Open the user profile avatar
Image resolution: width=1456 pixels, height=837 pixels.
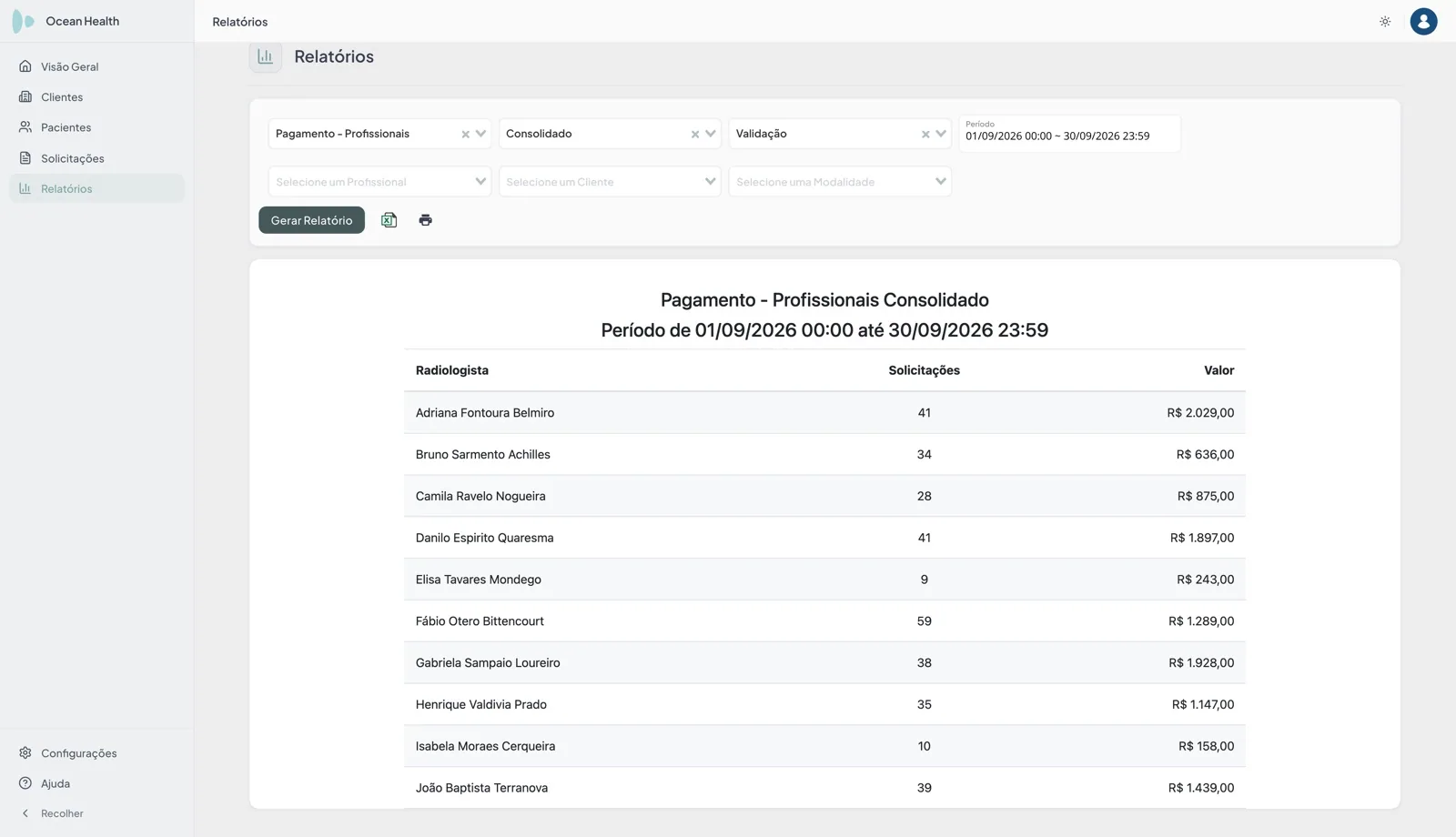[x=1423, y=21]
